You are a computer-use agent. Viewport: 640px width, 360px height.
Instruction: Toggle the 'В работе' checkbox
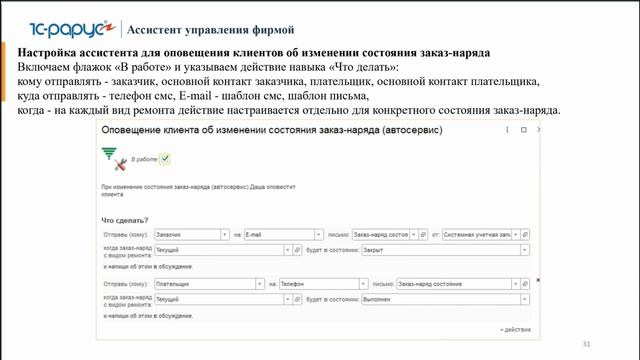click(164, 159)
